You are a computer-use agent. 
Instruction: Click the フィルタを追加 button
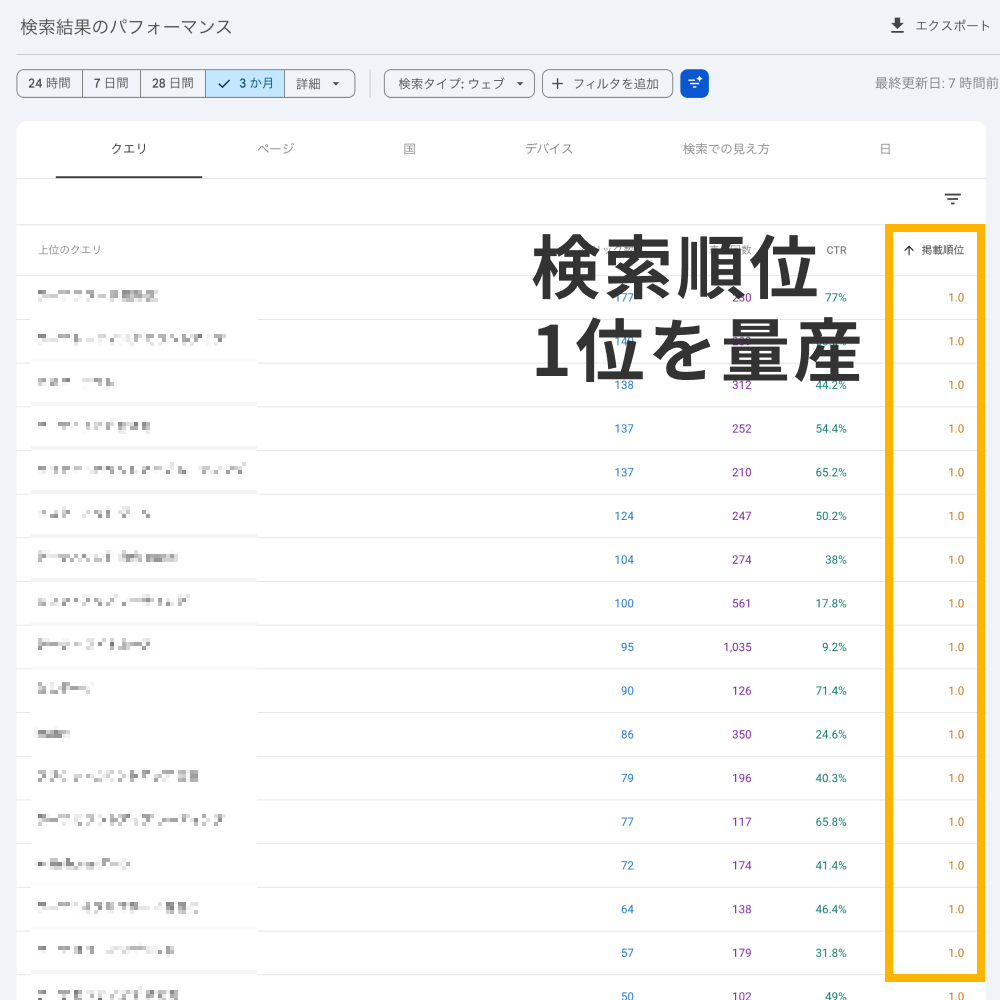tap(607, 84)
